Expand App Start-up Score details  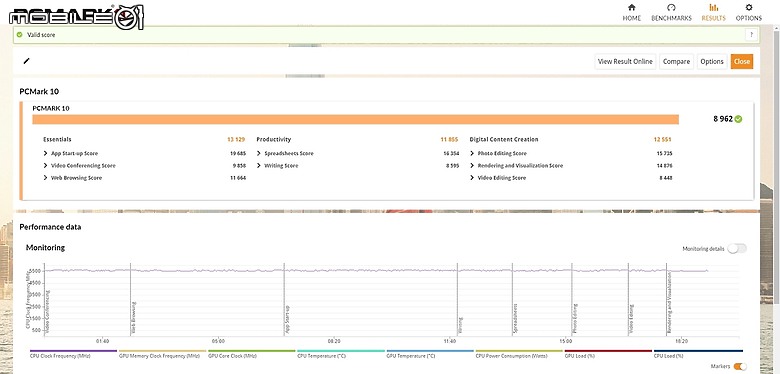click(45, 154)
